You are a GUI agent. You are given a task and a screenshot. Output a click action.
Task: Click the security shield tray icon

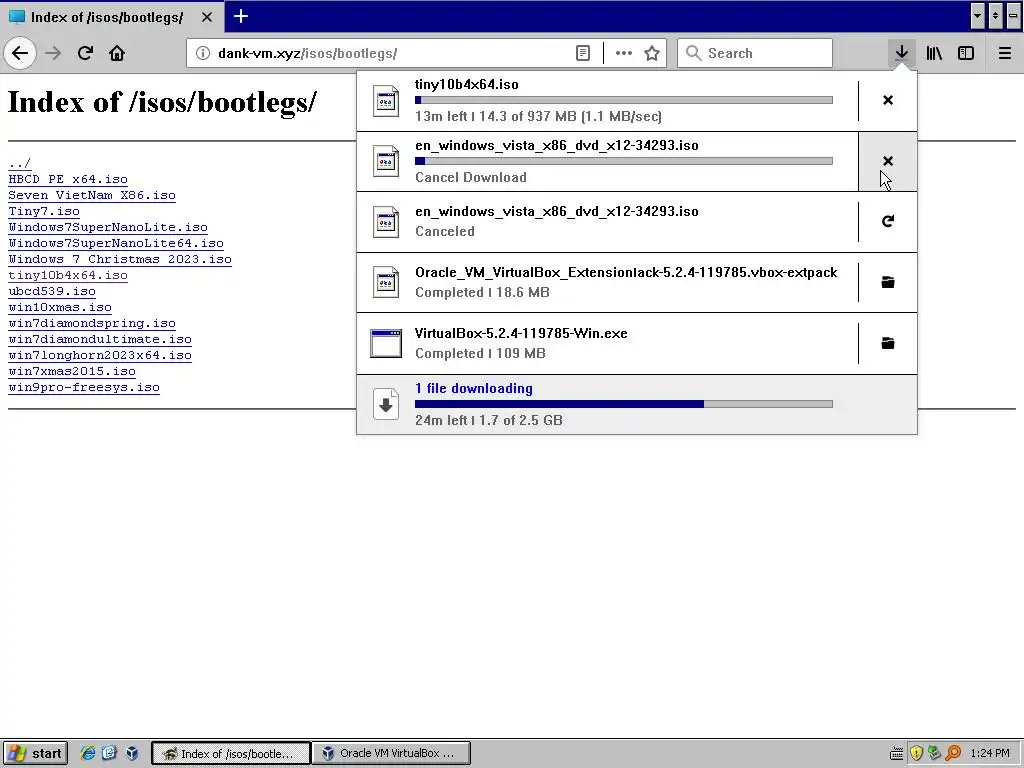point(916,753)
